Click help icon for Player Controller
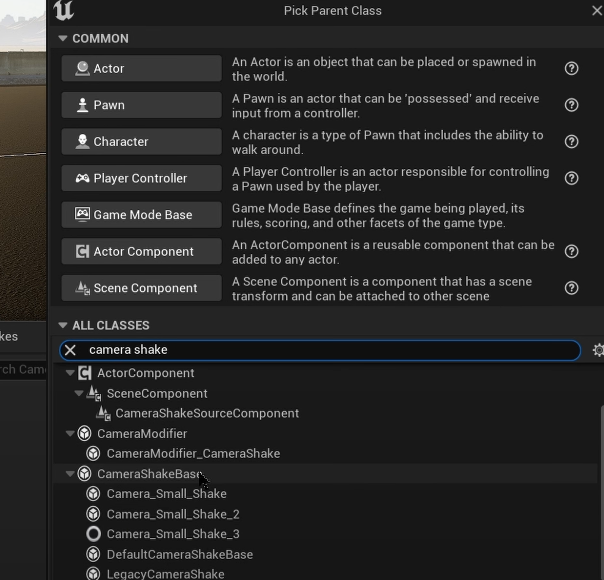 pyautogui.click(x=572, y=178)
